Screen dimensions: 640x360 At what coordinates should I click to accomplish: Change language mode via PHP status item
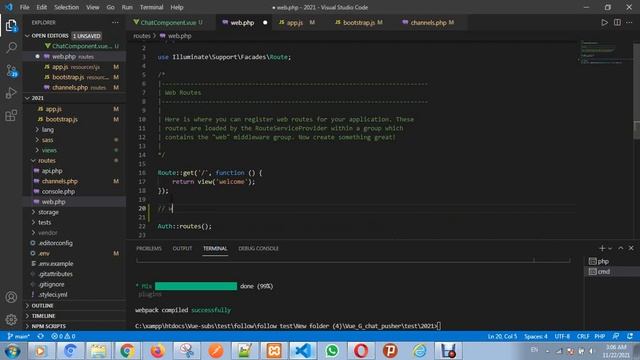coord(600,336)
